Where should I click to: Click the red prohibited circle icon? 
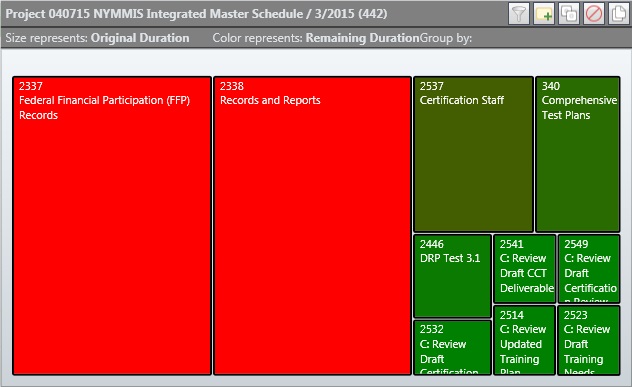594,14
